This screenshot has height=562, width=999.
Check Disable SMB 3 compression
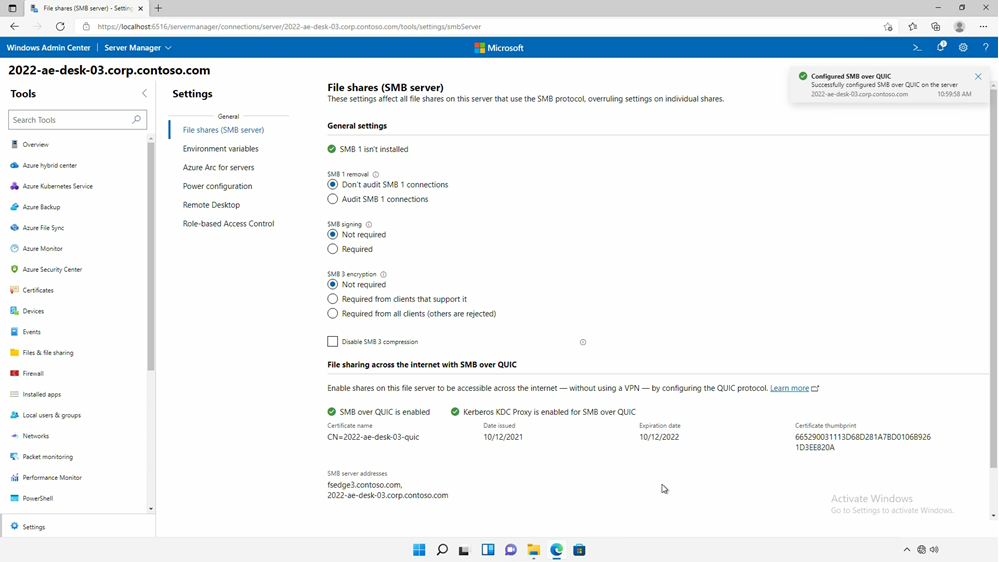(333, 342)
